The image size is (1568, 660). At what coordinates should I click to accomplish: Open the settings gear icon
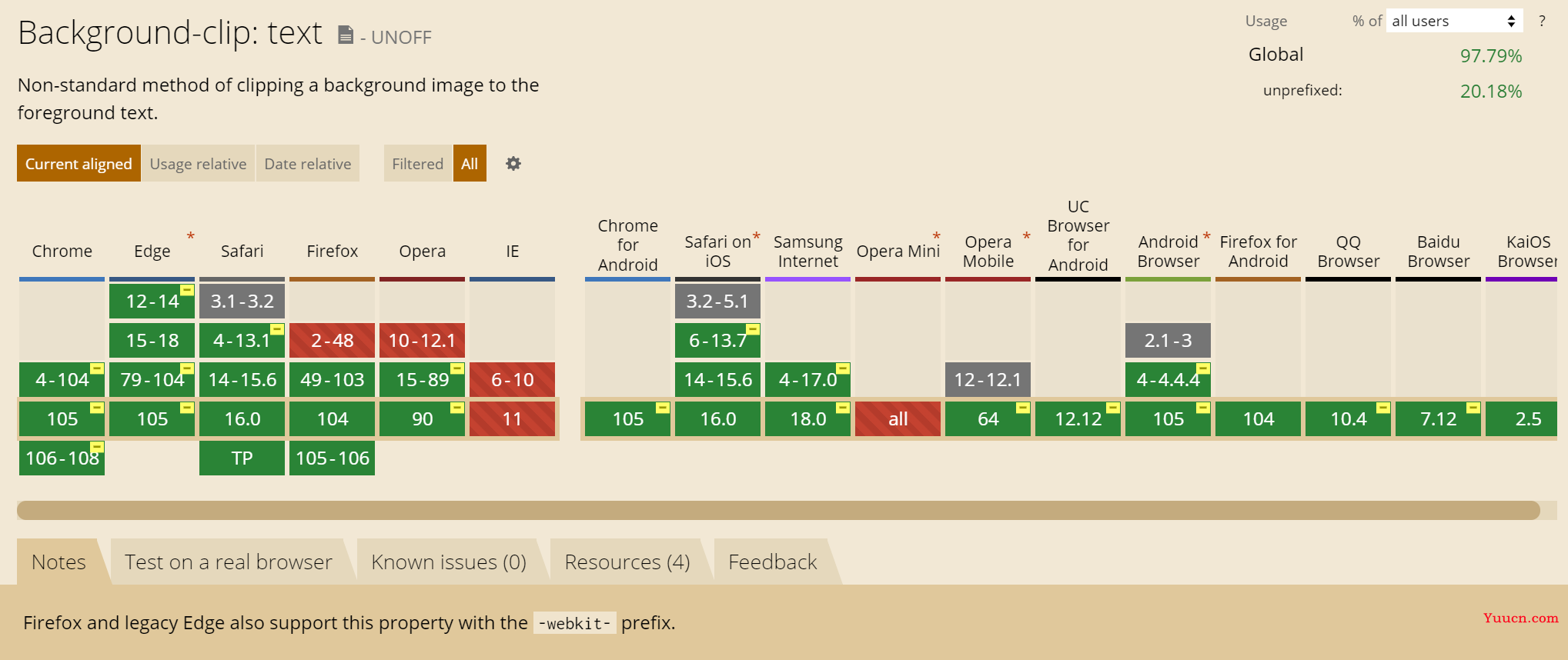click(513, 163)
